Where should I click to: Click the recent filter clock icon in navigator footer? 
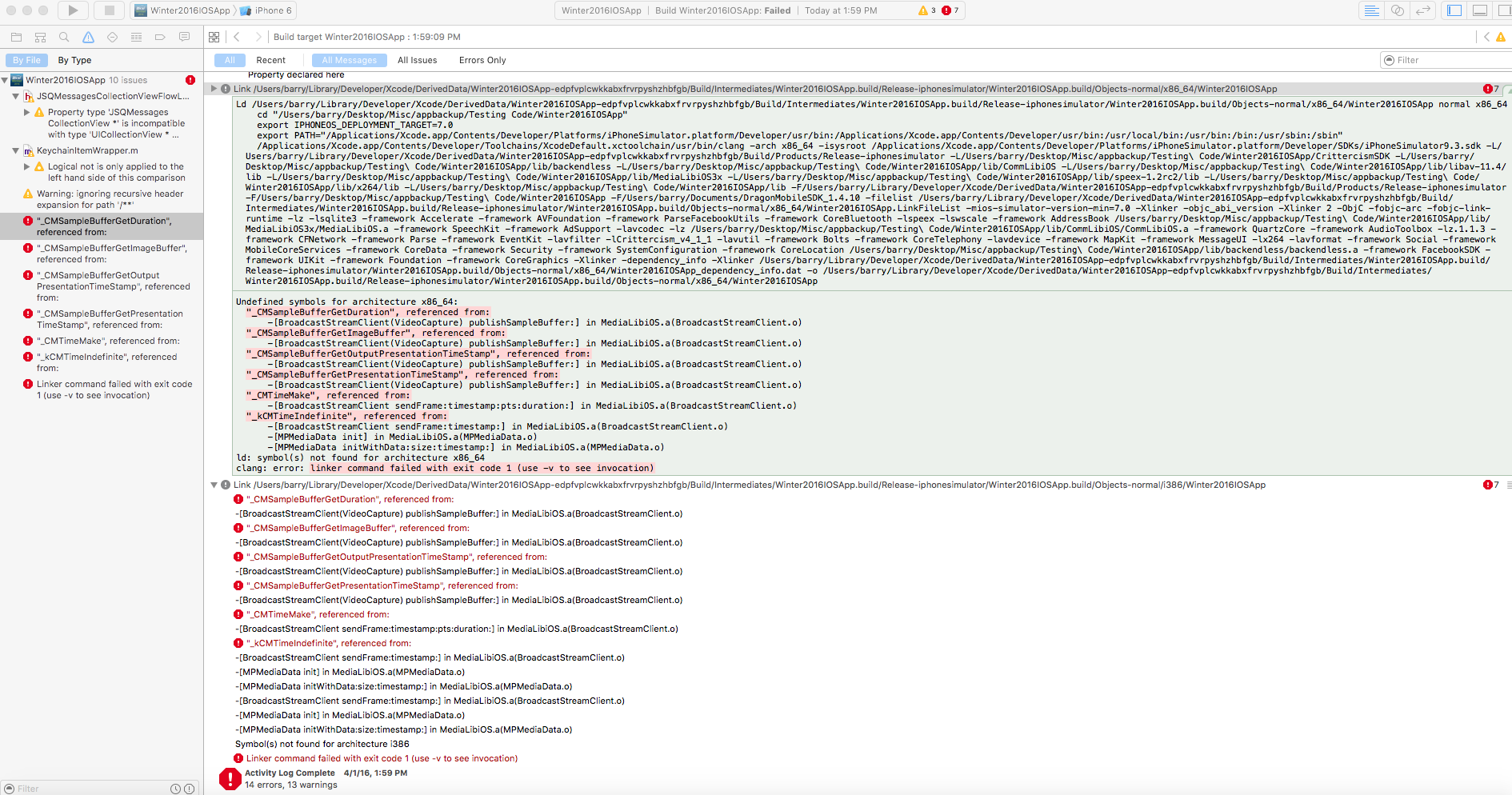175,789
